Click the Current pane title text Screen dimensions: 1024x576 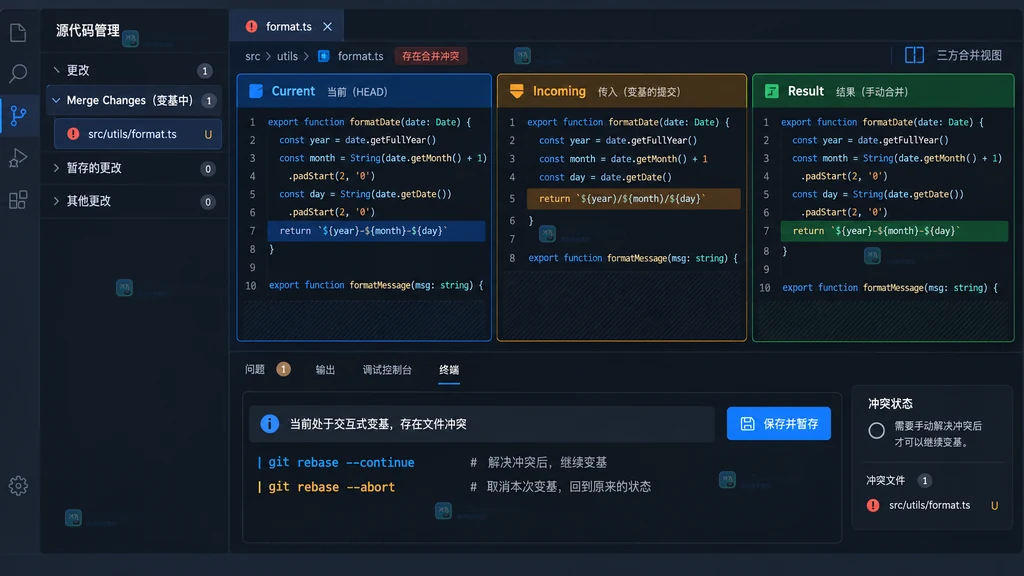pos(293,91)
